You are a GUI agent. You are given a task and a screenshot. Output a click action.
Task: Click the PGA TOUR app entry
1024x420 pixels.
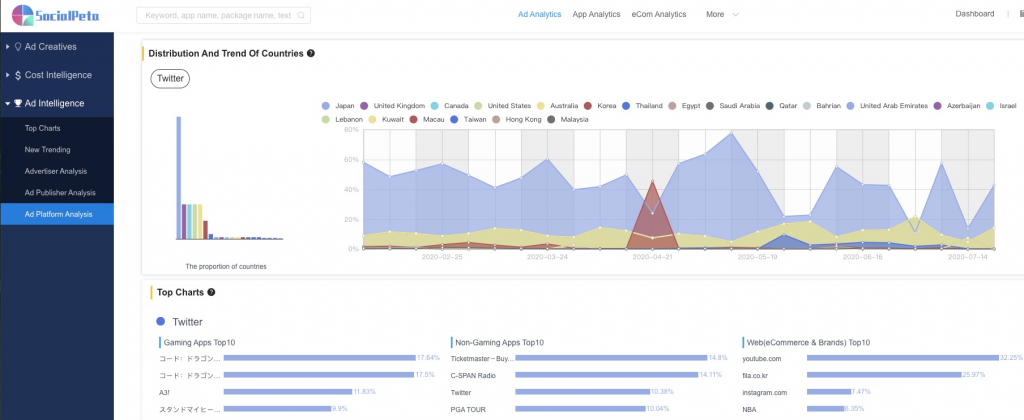(x=470, y=410)
